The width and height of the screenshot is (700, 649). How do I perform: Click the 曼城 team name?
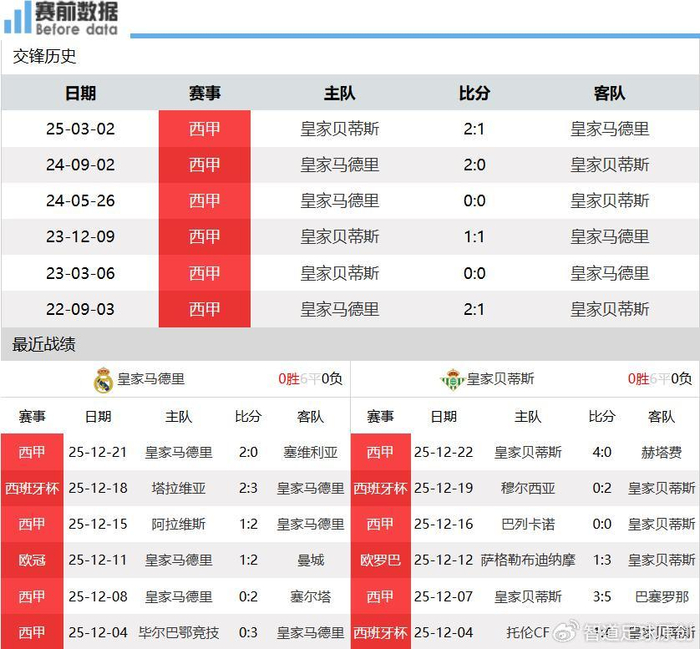pyautogui.click(x=310, y=560)
